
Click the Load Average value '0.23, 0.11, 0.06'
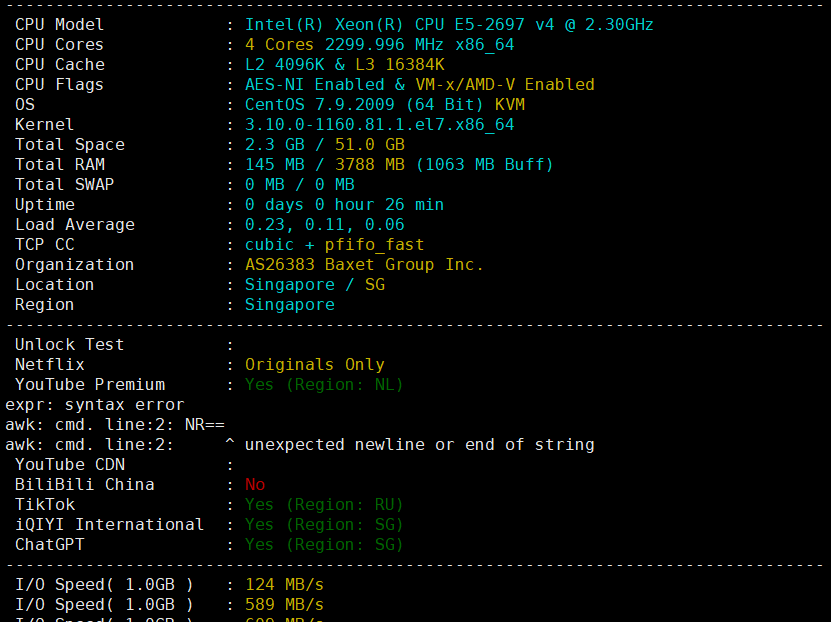point(325,225)
